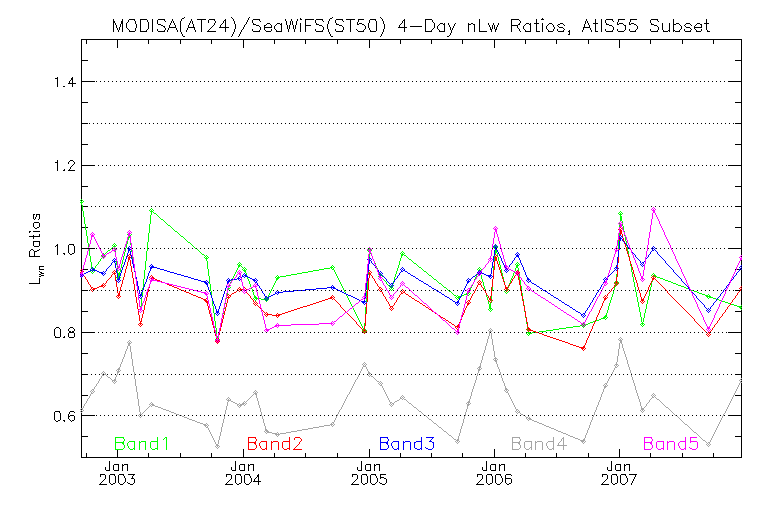768x512 pixels.
Task: Click the Jan 2006 x-axis label
Action: (x=494, y=473)
